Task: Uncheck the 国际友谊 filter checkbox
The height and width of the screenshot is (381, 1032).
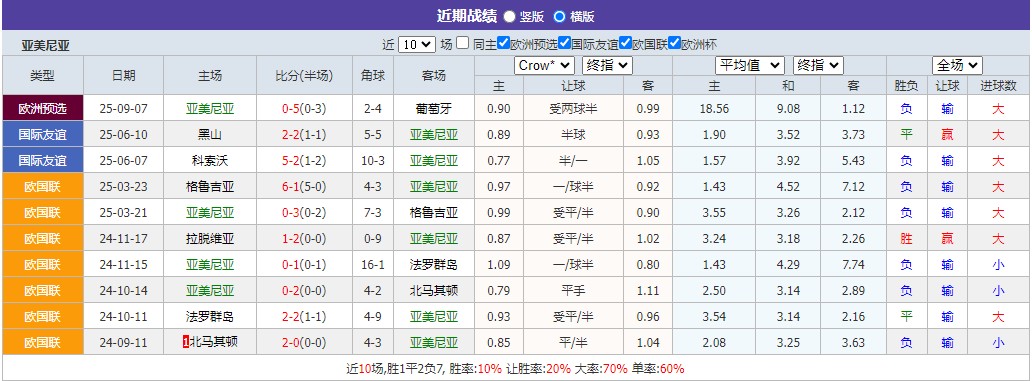Action: pos(564,43)
